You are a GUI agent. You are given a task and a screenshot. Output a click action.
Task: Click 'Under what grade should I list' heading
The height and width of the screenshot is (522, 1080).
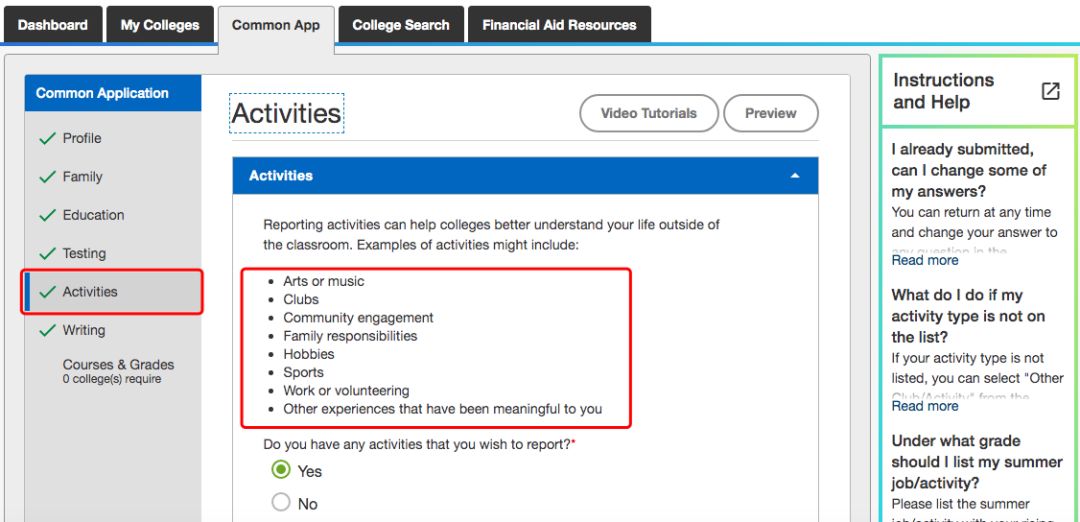tap(977, 461)
